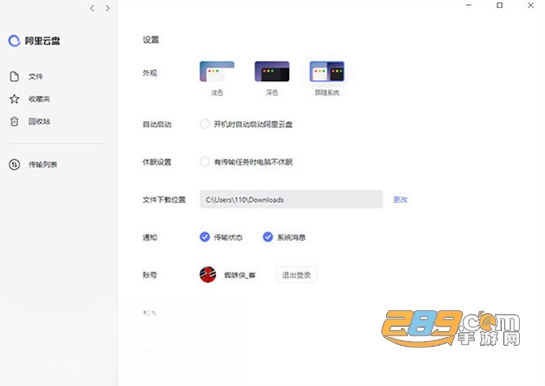545x386 pixels.
Task: Open the 传输列表 transfer icon
Action: [x=14, y=164]
